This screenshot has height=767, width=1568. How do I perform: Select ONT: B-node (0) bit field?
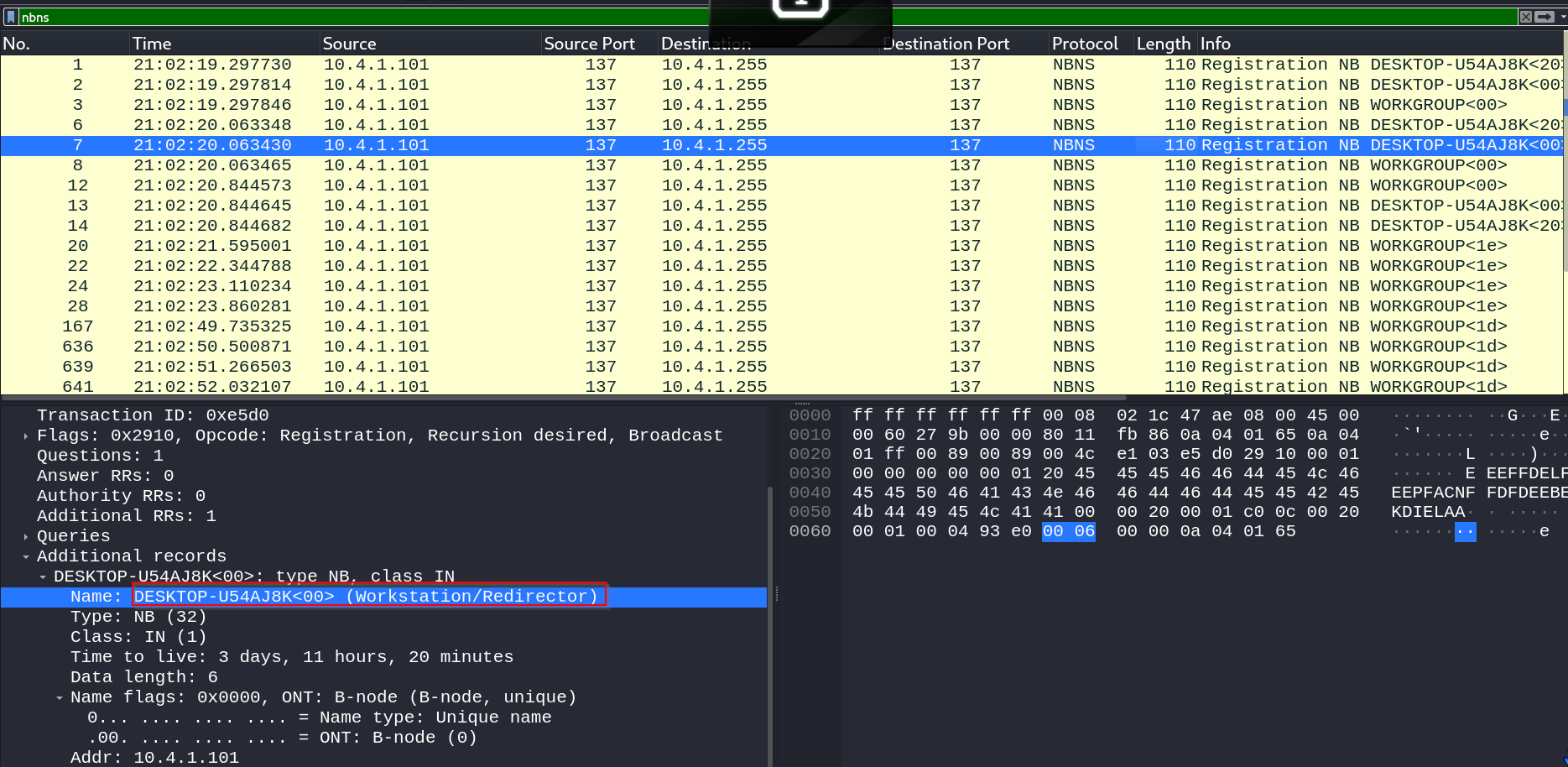(282, 738)
